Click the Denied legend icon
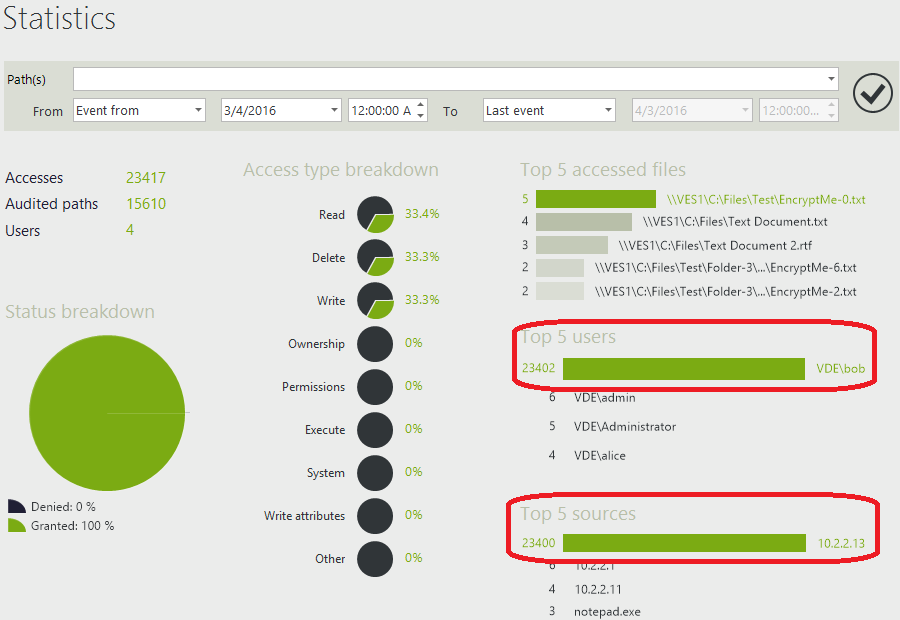 (x=17, y=506)
